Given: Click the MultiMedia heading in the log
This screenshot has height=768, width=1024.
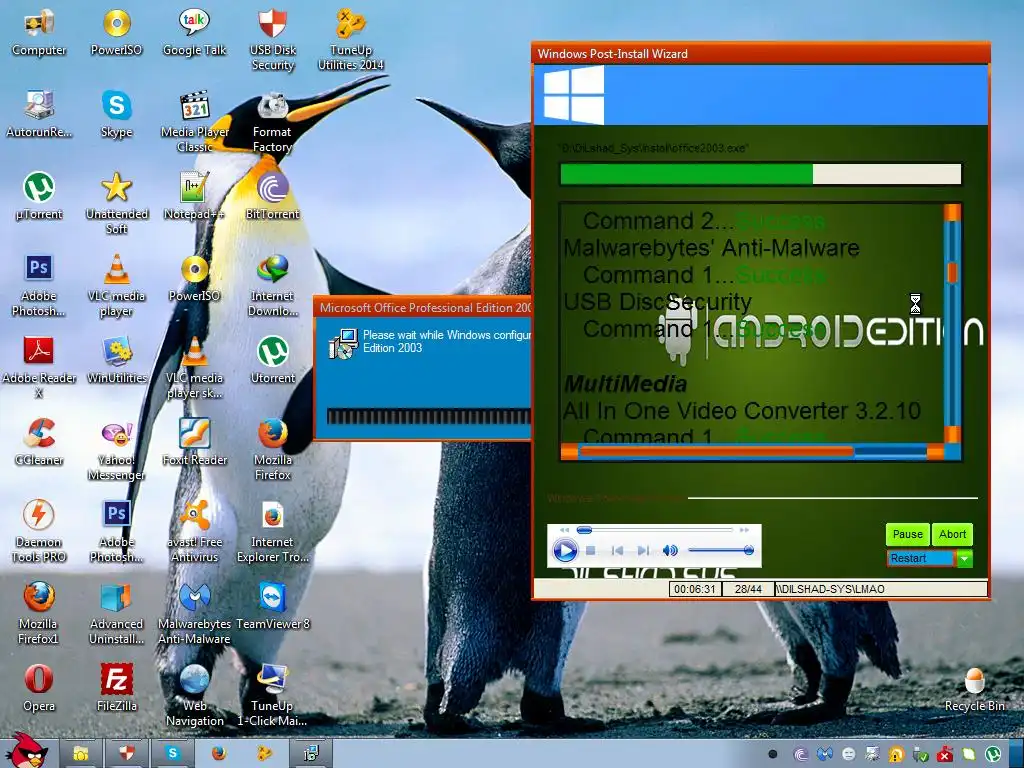Looking at the screenshot, I should point(625,384).
